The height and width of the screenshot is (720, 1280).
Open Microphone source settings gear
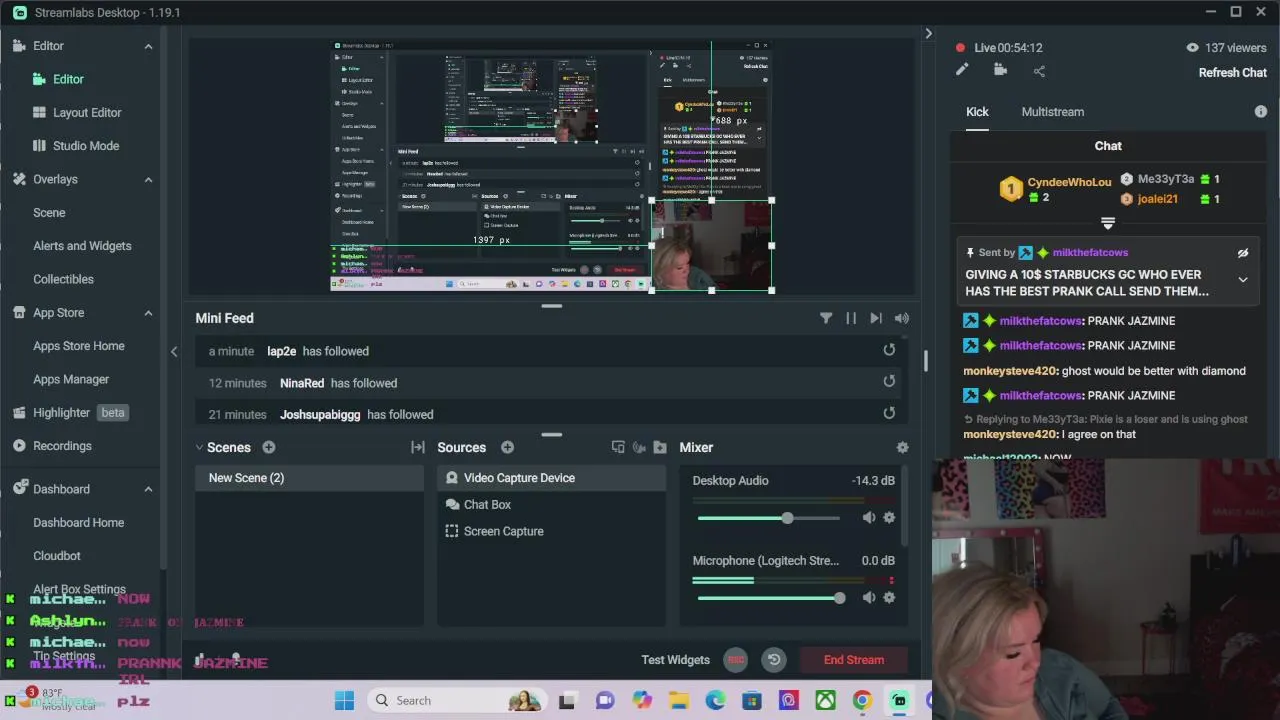pyautogui.click(x=889, y=597)
